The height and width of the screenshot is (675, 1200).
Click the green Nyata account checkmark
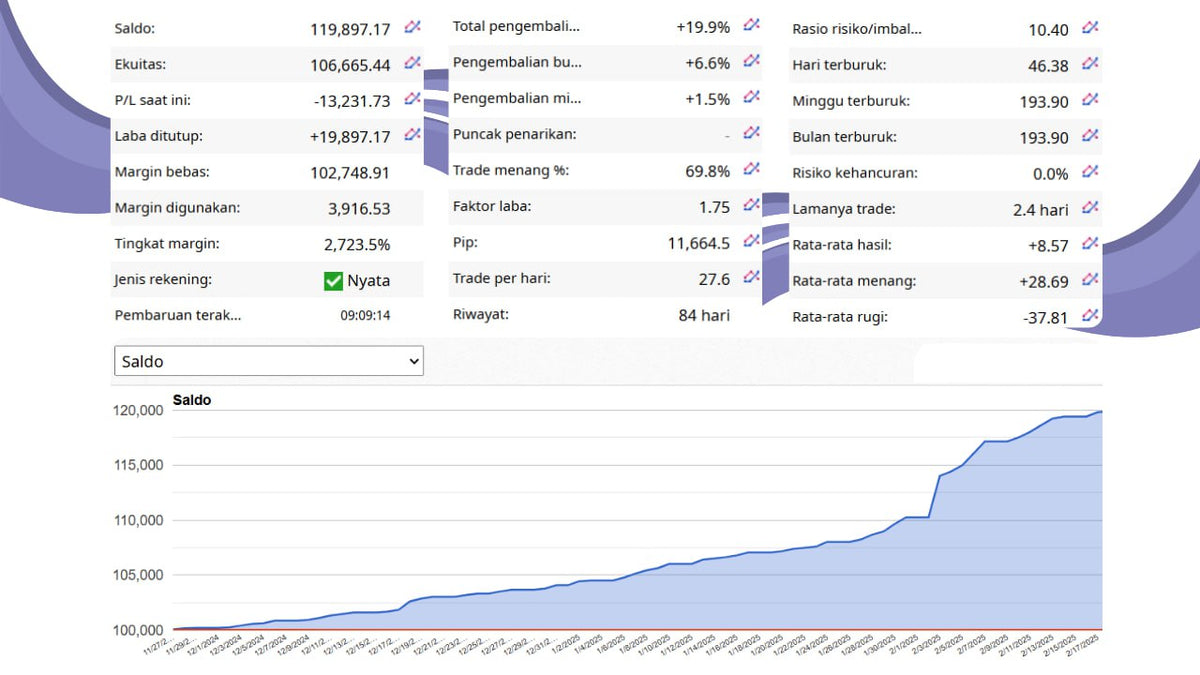click(x=334, y=281)
